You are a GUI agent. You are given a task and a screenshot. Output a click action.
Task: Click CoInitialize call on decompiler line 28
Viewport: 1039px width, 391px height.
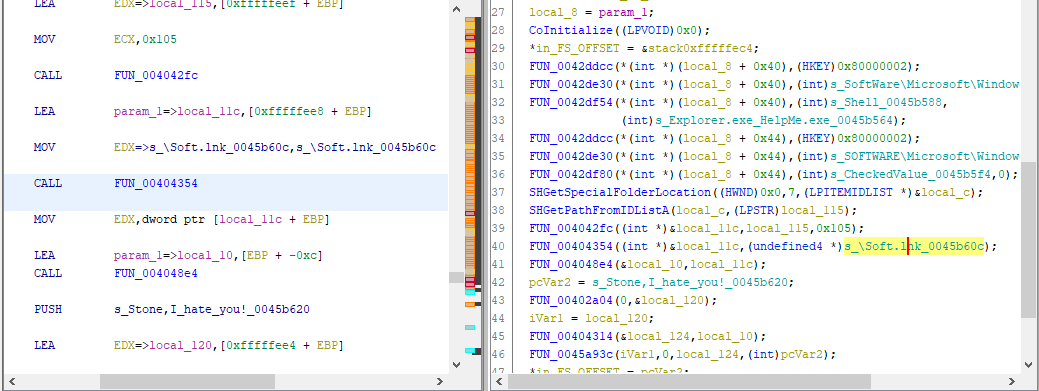click(x=570, y=30)
